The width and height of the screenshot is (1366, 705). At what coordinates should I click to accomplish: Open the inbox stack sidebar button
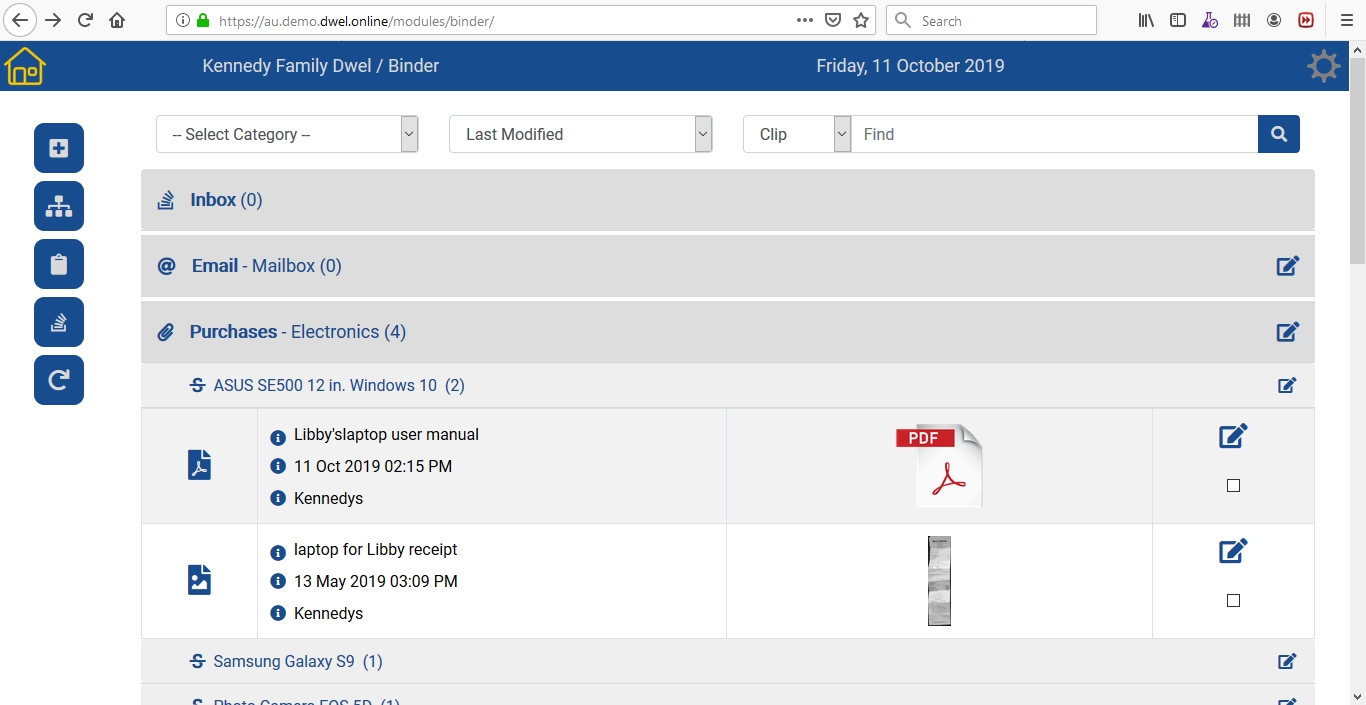tap(59, 322)
